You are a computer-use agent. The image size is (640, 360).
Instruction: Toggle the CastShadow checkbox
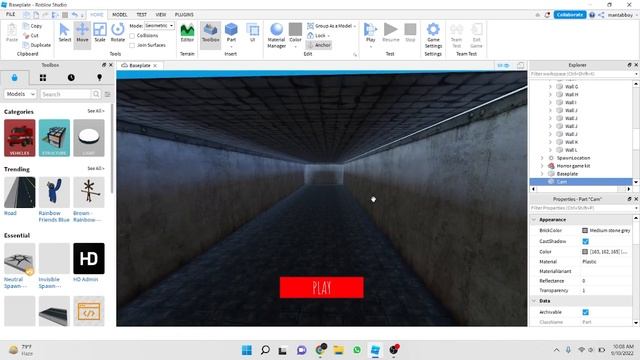click(585, 241)
